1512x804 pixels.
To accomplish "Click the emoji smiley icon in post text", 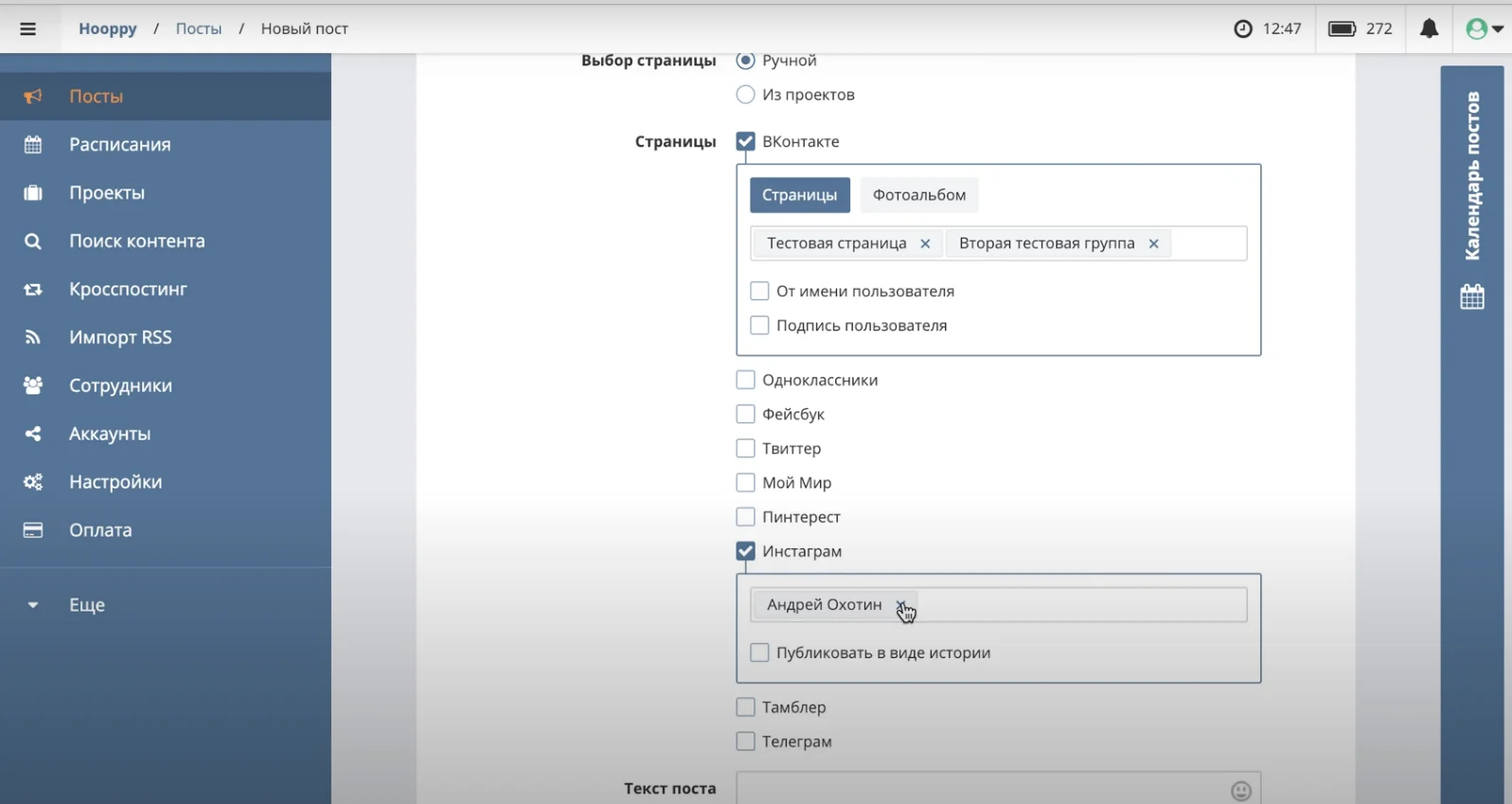I will pyautogui.click(x=1240, y=790).
